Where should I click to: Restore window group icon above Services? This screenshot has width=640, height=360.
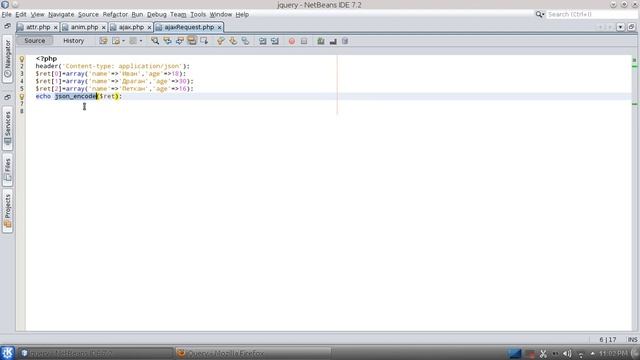pyautogui.click(x=7, y=97)
